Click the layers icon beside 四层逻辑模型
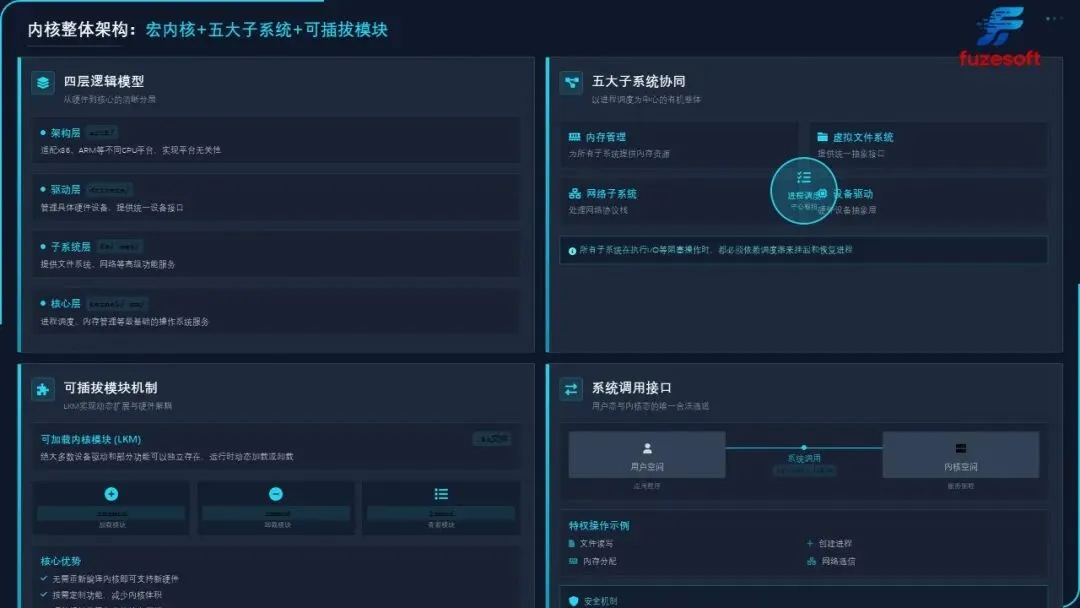The image size is (1080, 608). coord(43,83)
